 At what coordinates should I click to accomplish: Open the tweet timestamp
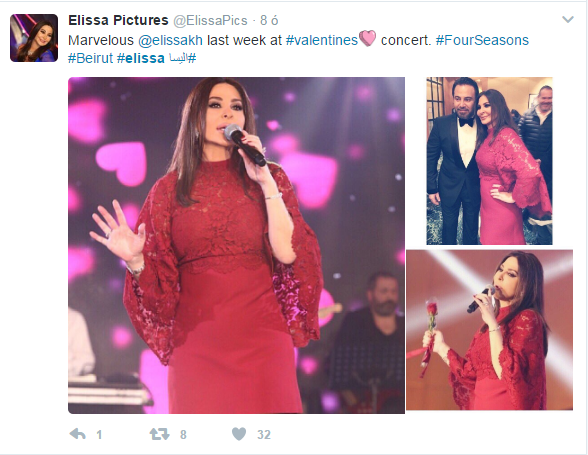(x=269, y=20)
